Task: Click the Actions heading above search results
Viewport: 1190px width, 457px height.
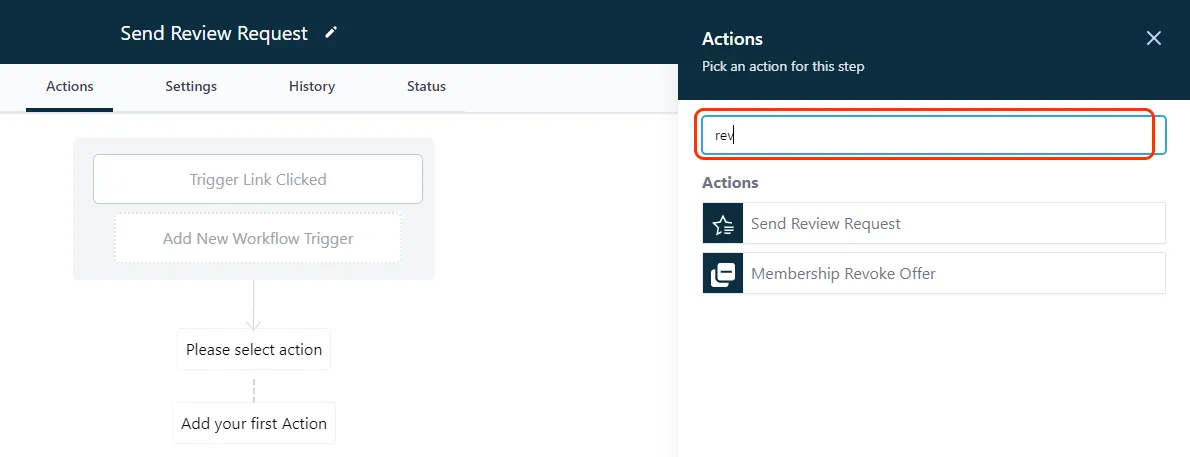Action: pos(730,183)
